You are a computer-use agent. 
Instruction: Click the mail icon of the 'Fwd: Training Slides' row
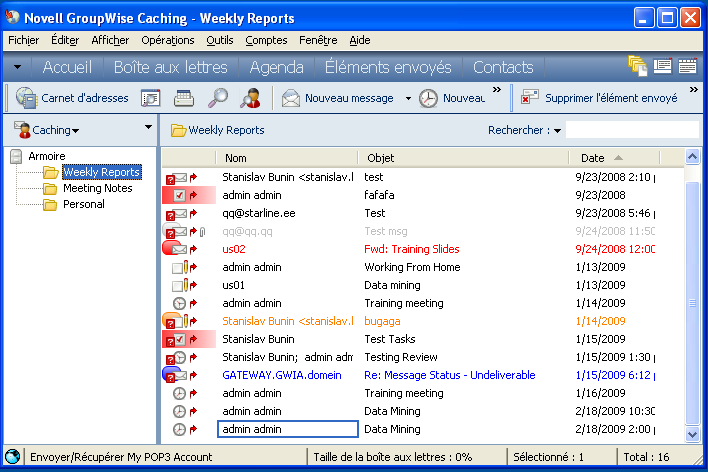179,249
